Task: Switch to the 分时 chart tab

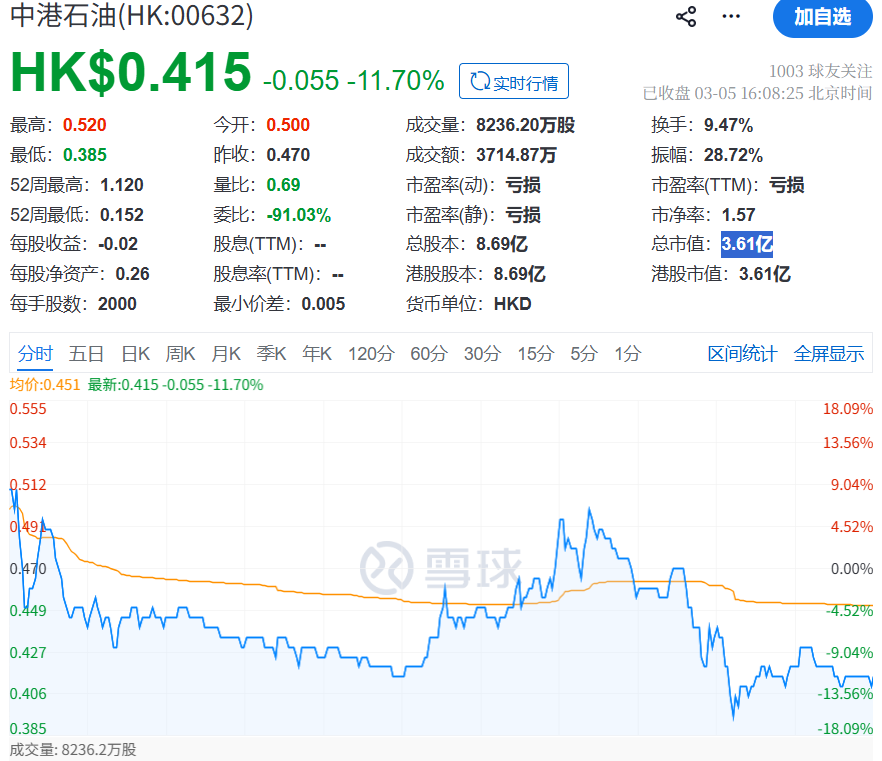Action: coord(35,353)
